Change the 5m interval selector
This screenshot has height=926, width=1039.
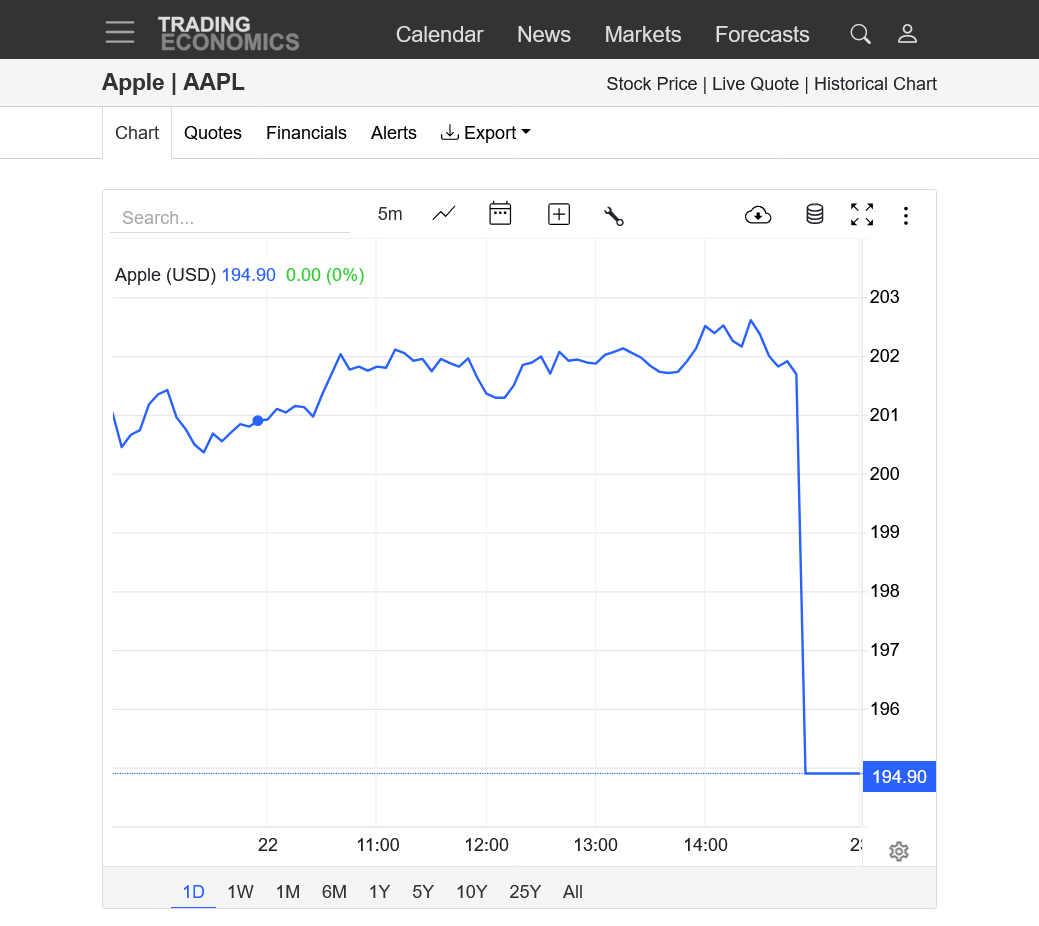point(390,214)
